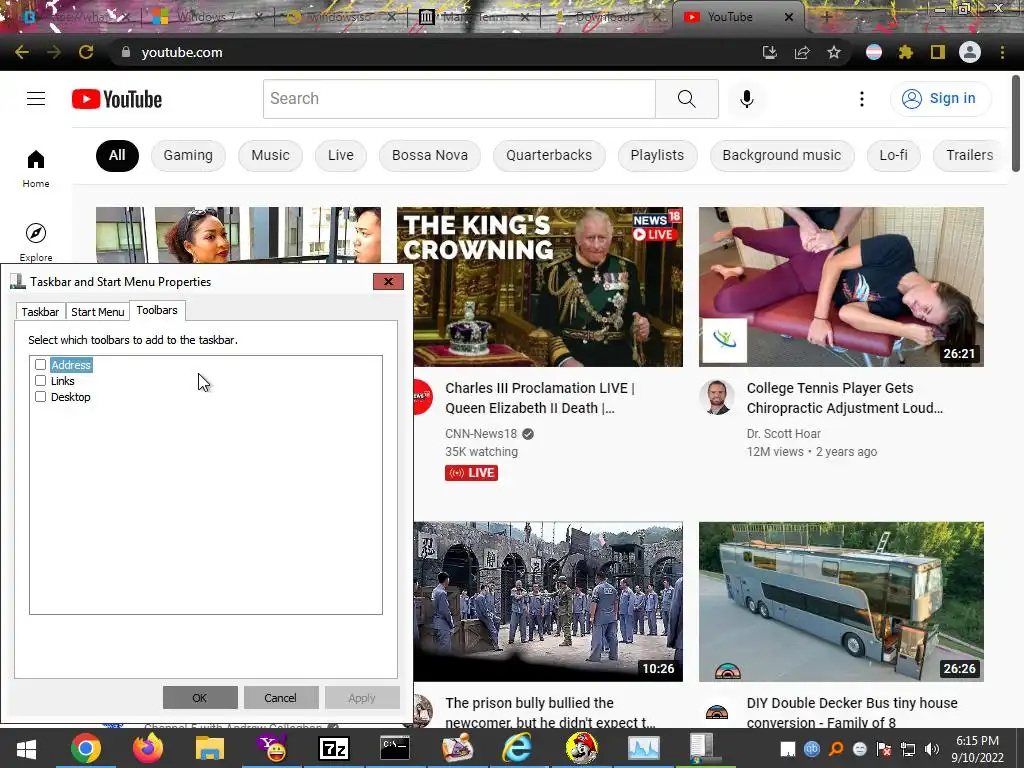Switch to the Windows 7 browser tab

point(205,17)
